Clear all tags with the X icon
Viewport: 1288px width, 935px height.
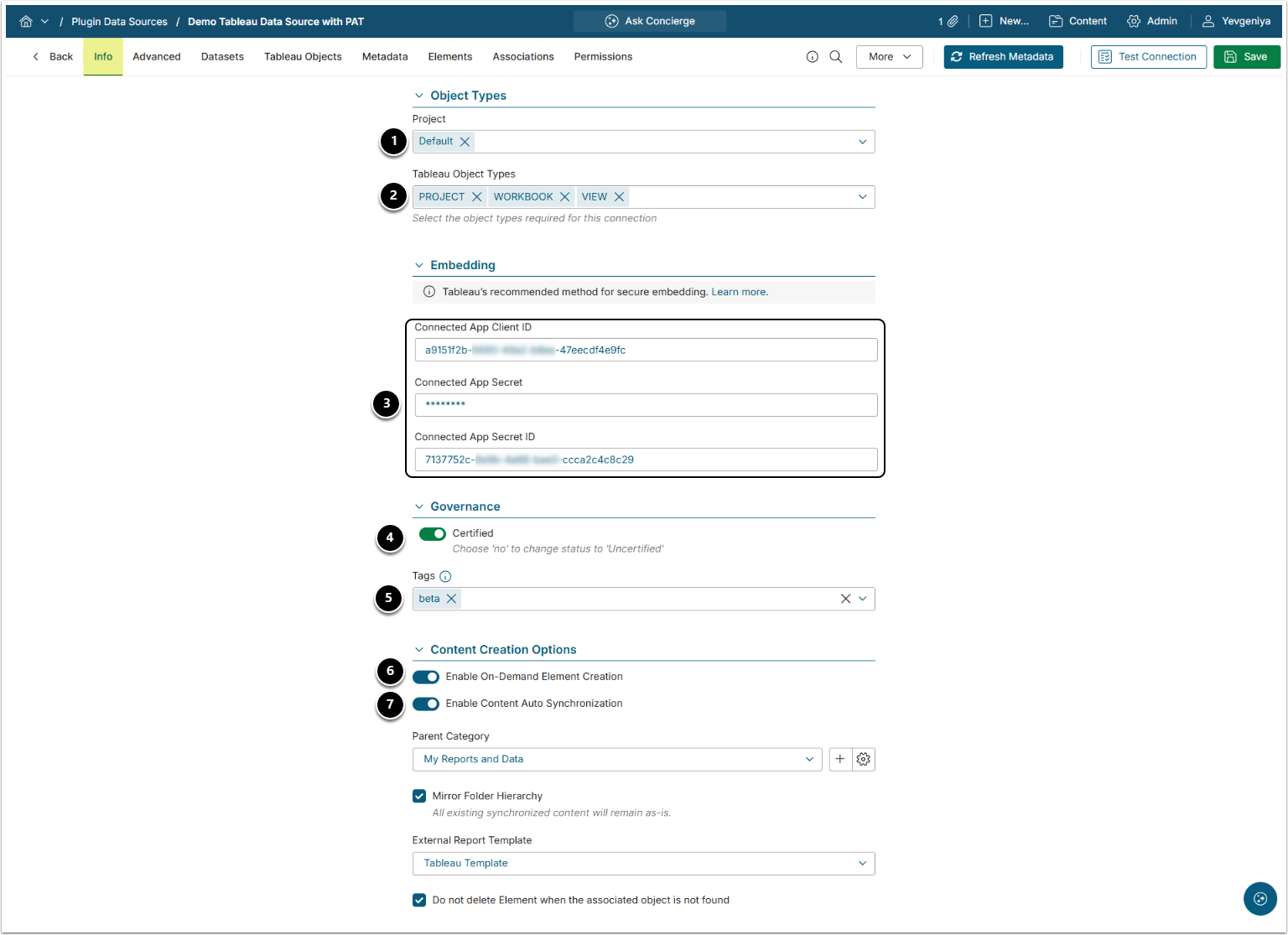[845, 599]
